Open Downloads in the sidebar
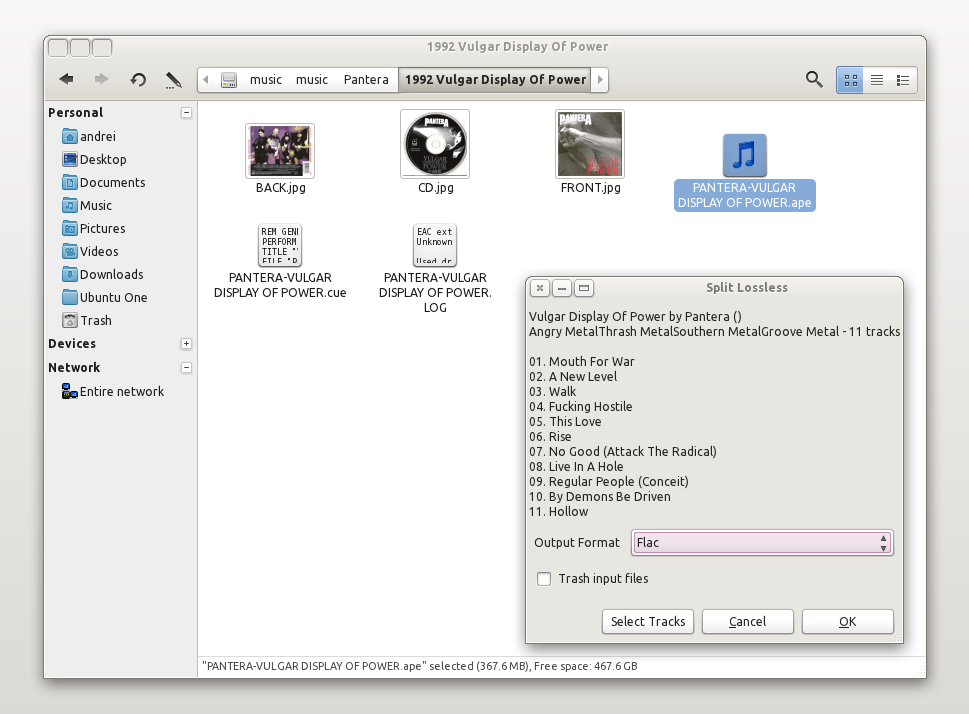Image resolution: width=969 pixels, height=714 pixels. (103, 274)
